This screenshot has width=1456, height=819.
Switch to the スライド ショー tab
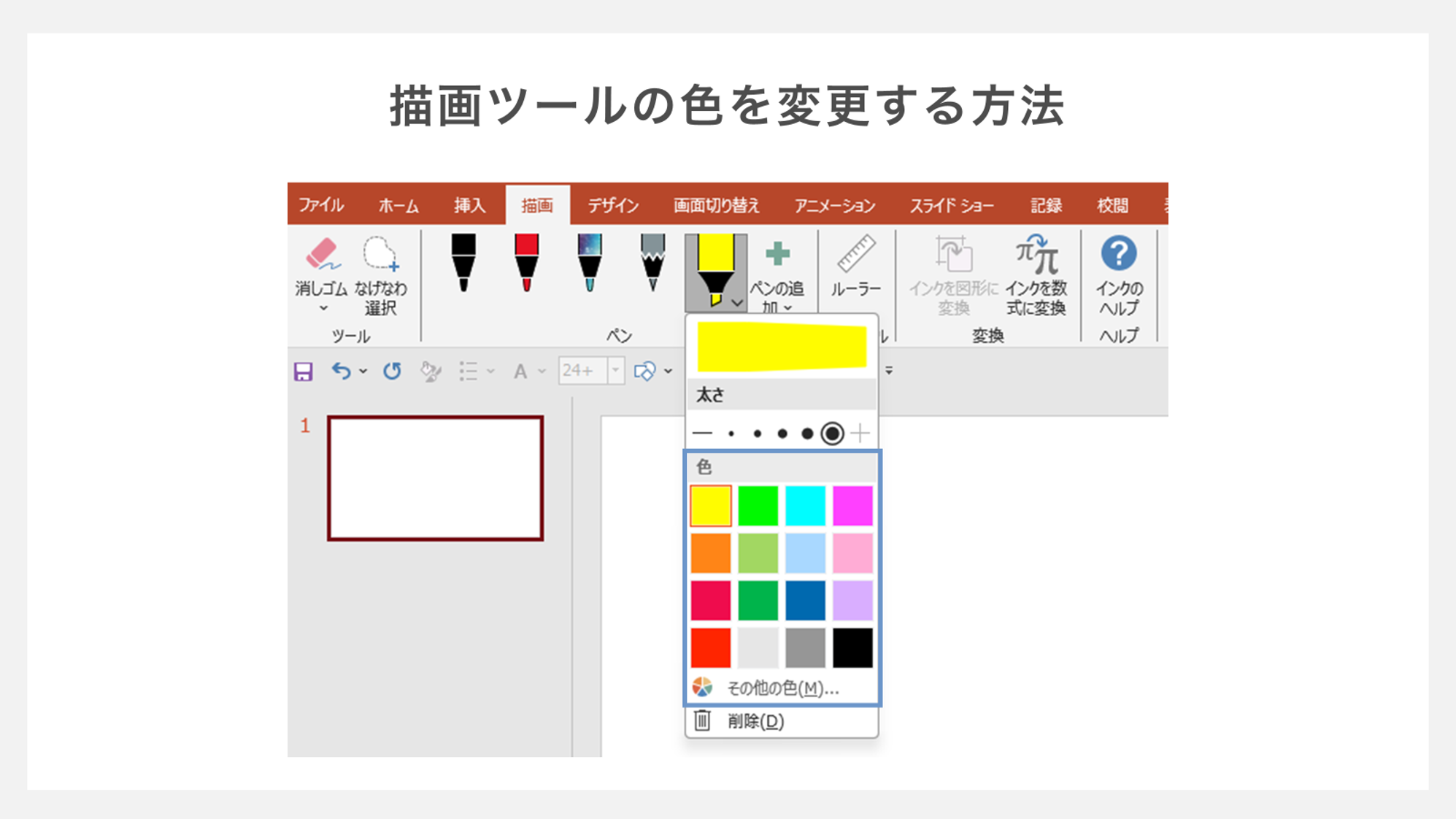click(952, 205)
